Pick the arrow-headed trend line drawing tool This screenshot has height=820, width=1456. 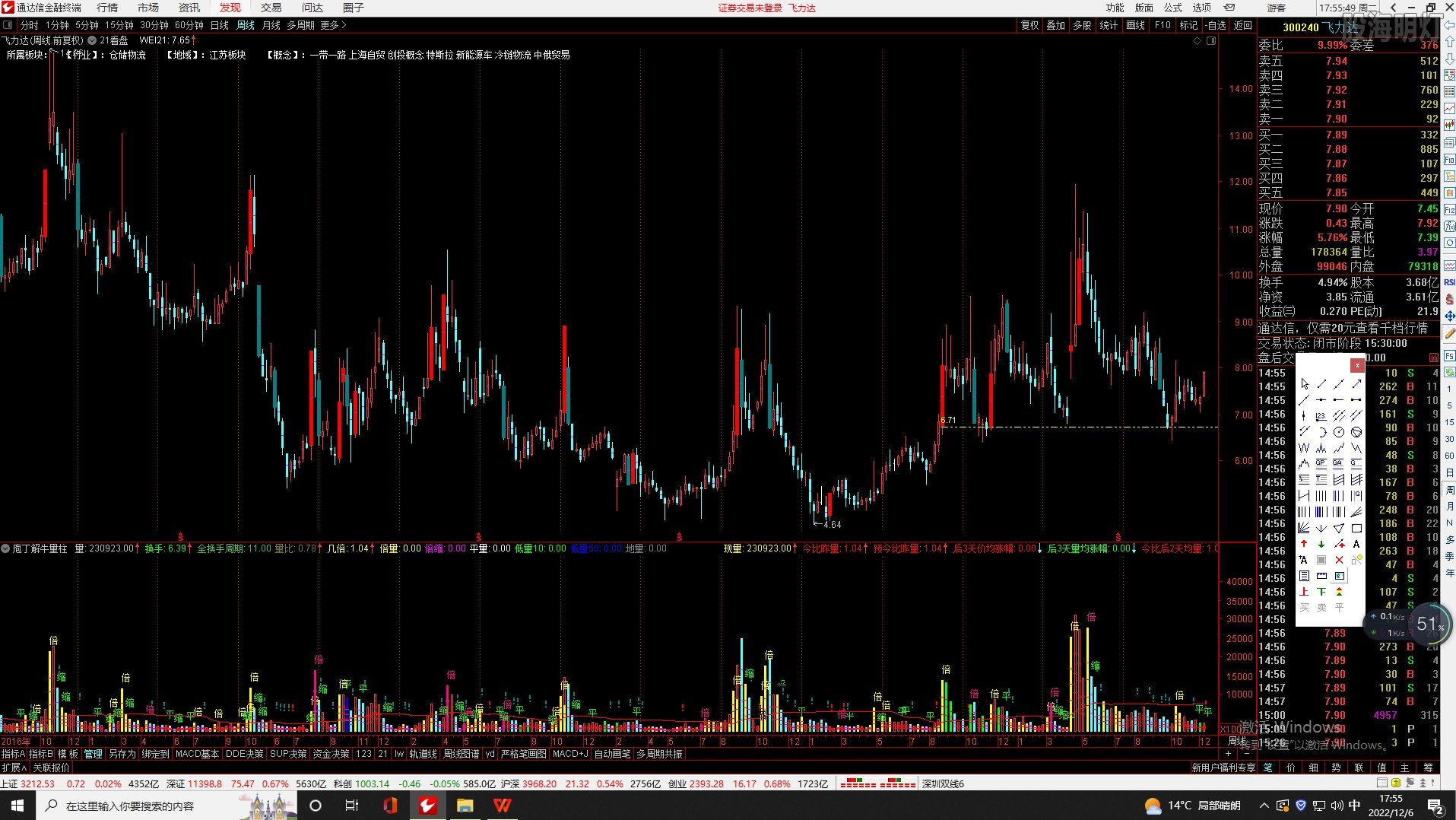(x=1356, y=383)
